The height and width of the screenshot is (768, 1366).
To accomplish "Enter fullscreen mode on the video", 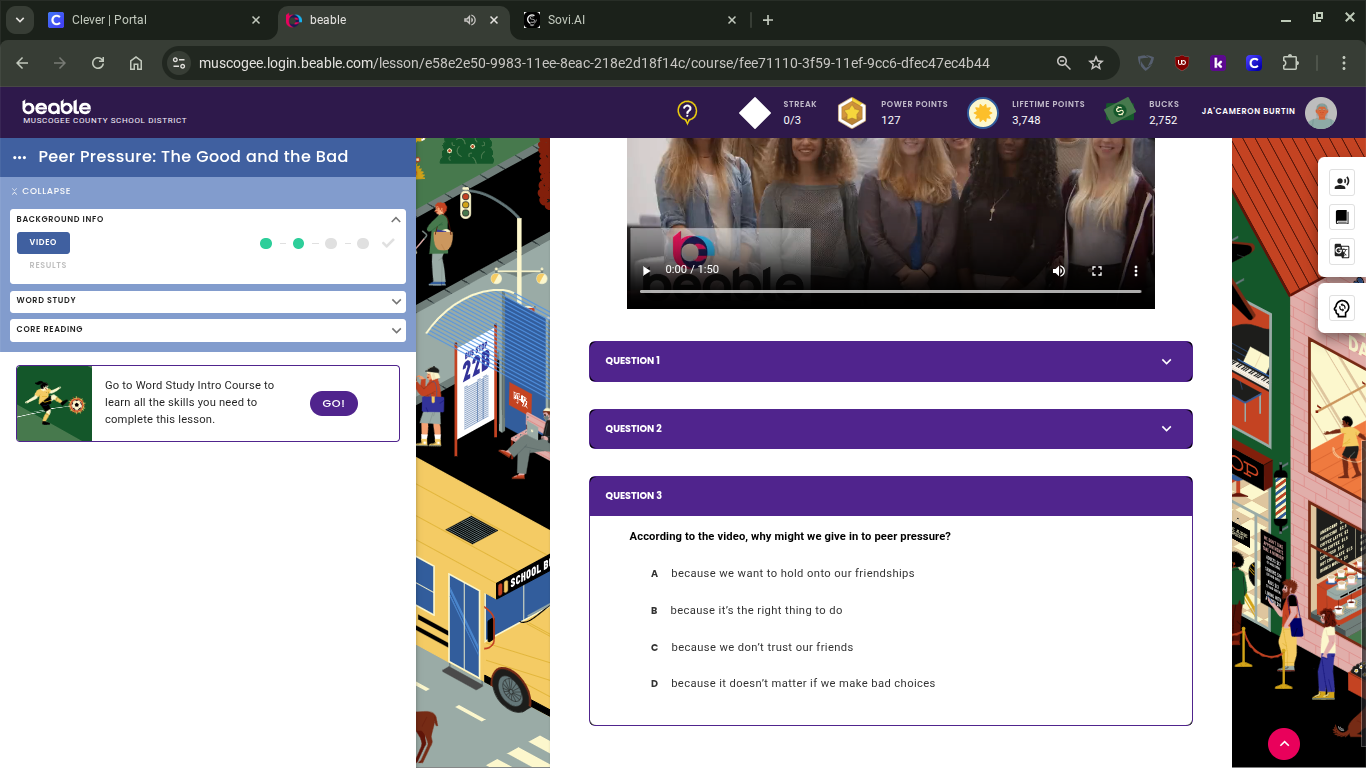I will [1097, 270].
